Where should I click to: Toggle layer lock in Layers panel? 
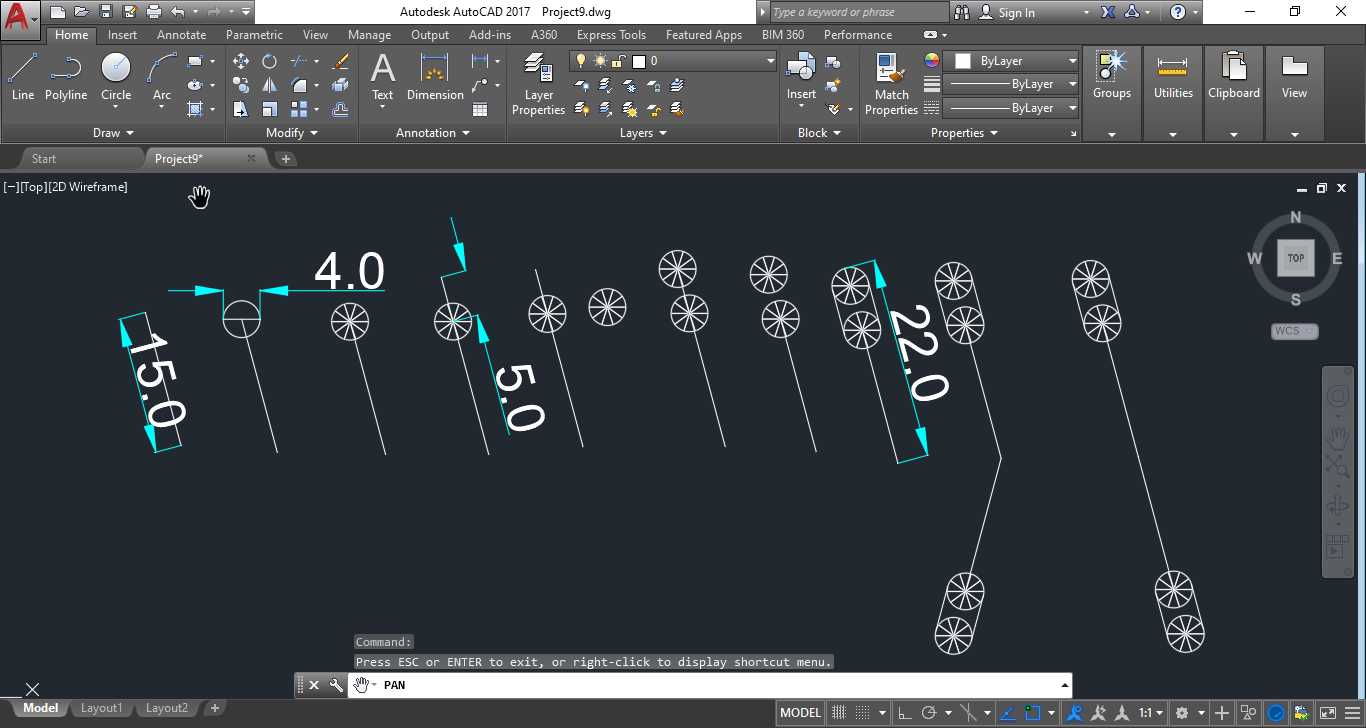[x=653, y=86]
